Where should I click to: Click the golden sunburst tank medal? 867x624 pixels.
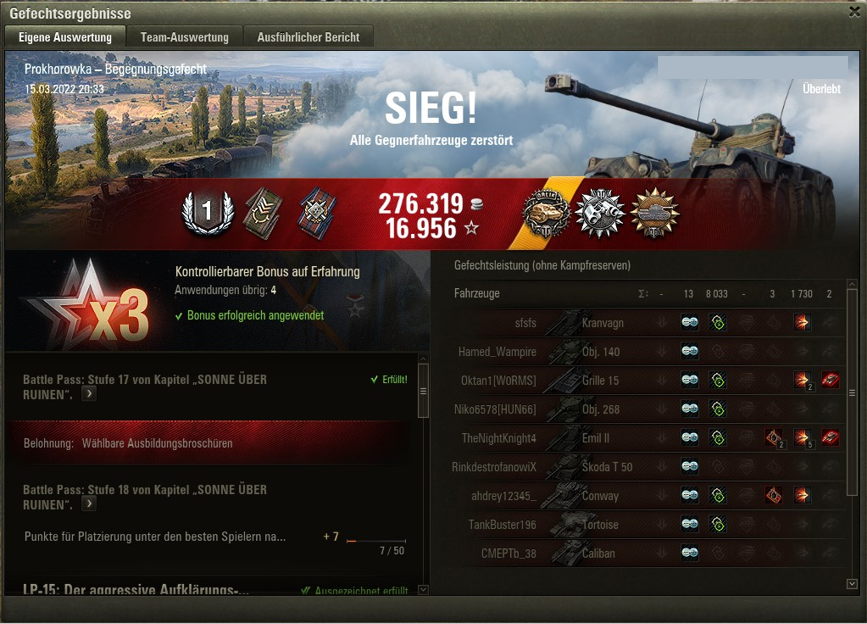tap(655, 213)
